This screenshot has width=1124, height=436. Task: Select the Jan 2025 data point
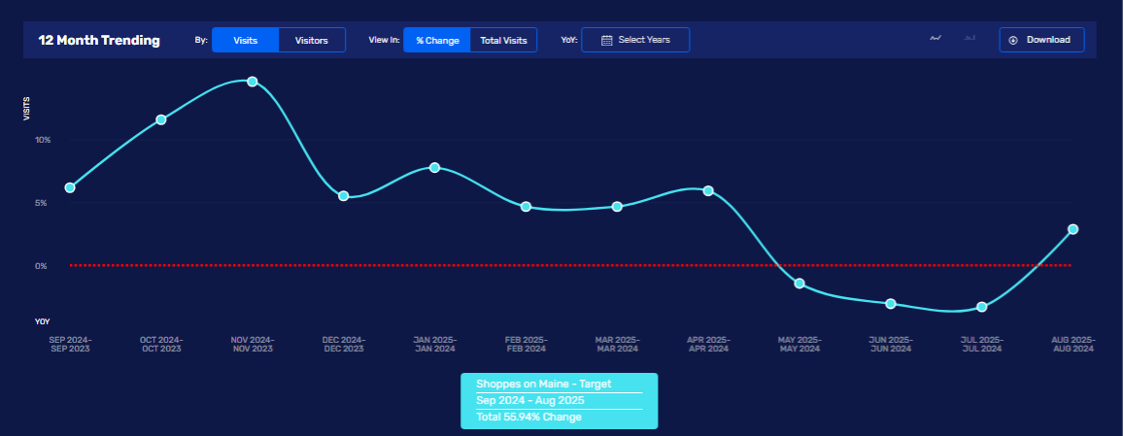434,167
